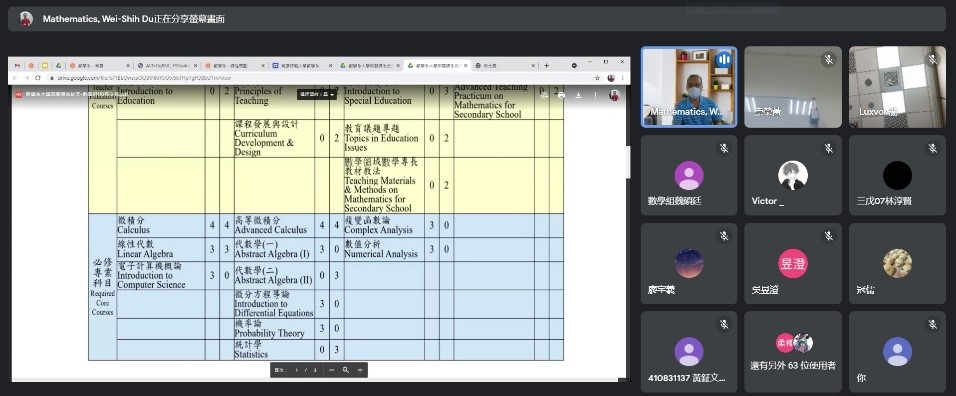This screenshot has height=396, width=956.
Task: Click muted mic icon on 410831137 tile
Action: coord(724,324)
